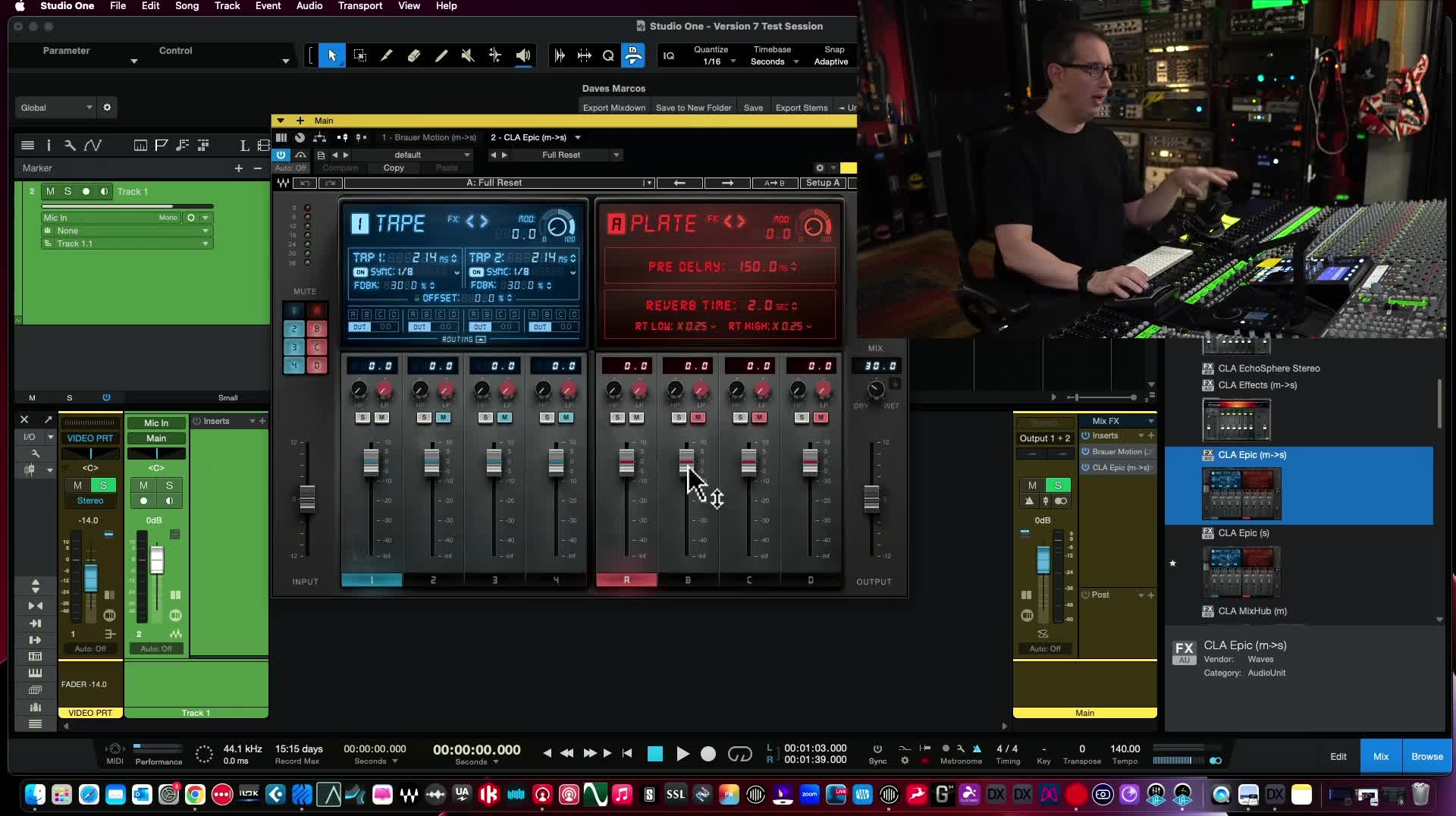Viewport: 1456px width, 816px height.
Task: Click the IQ input quantize button
Action: pos(669,55)
